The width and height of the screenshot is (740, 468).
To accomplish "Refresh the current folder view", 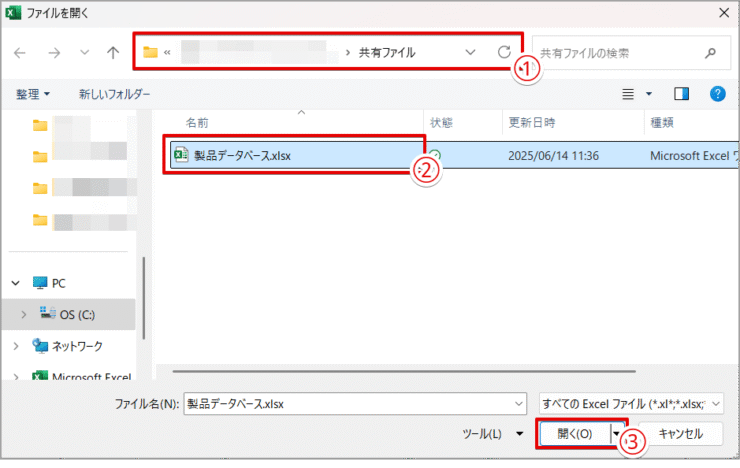I will coord(504,52).
